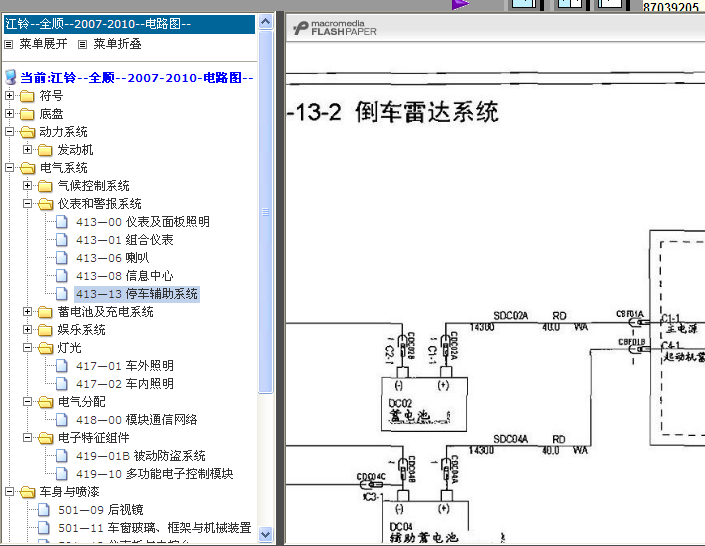Click the 灯光 open folder icon
This screenshot has height=546, width=705.
(x=45, y=348)
